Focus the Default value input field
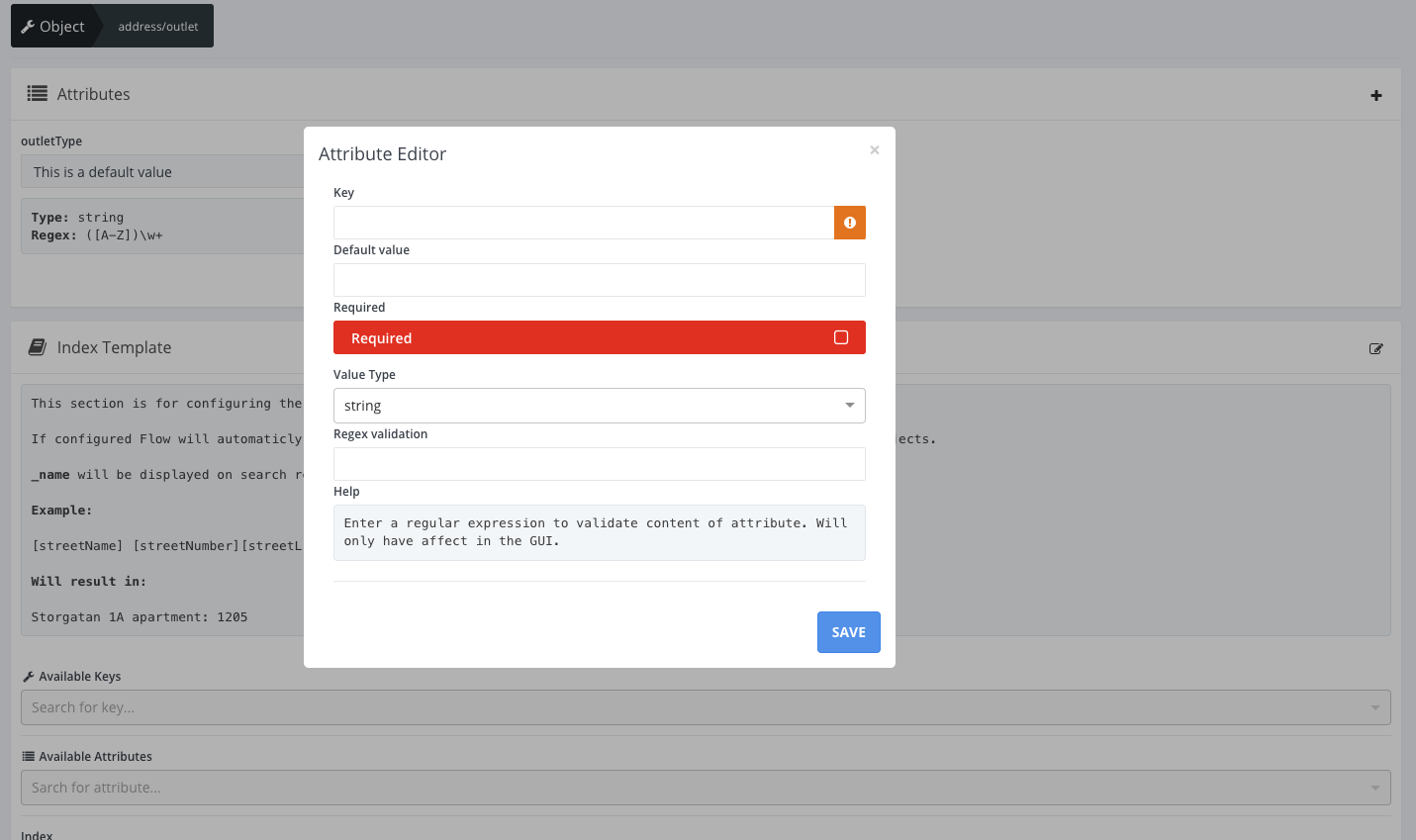This screenshot has height=840, width=1416. pyautogui.click(x=600, y=280)
